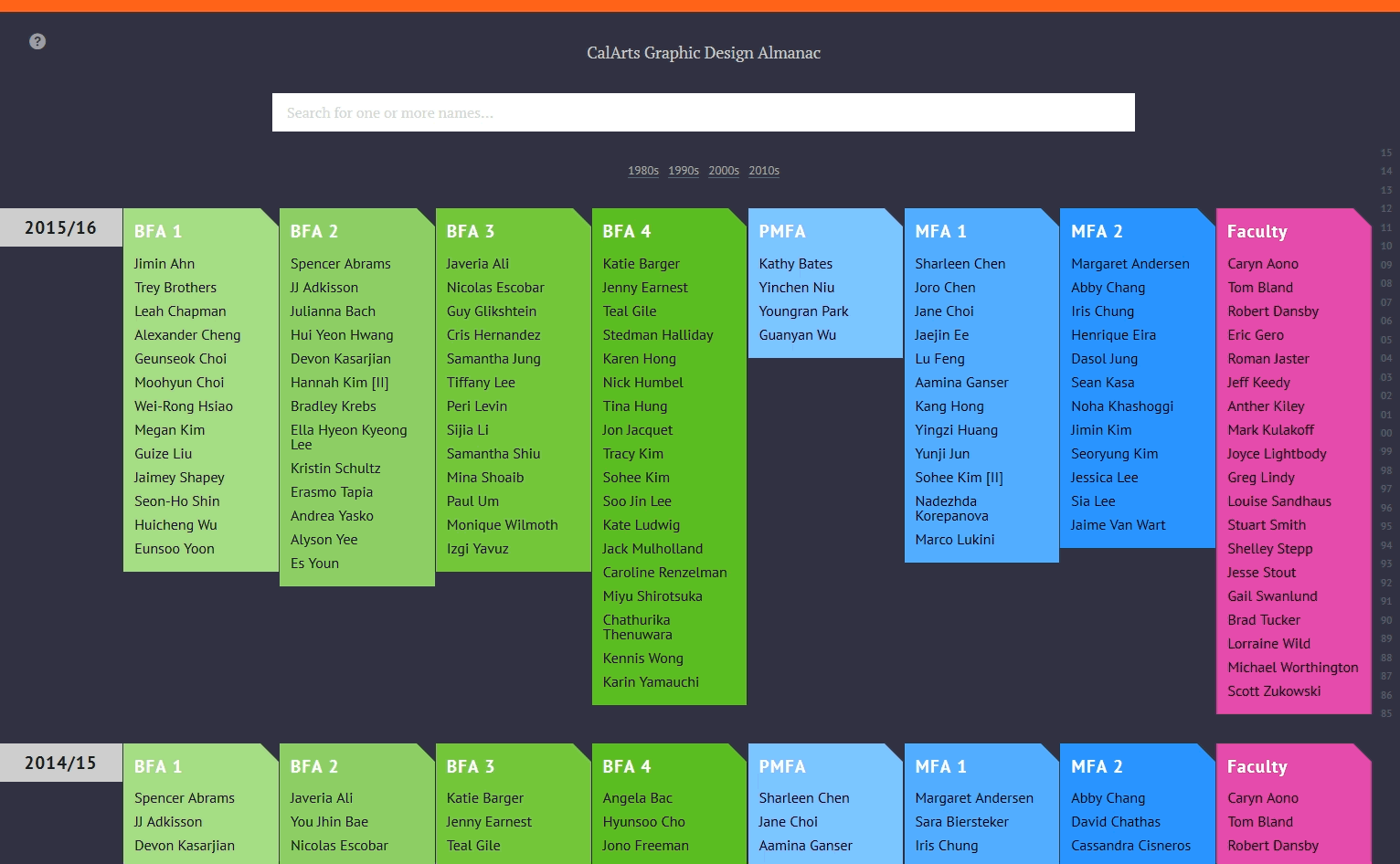Select the name Chathurika Thenuwara
Screen dimensions: 1400x864
(638, 627)
